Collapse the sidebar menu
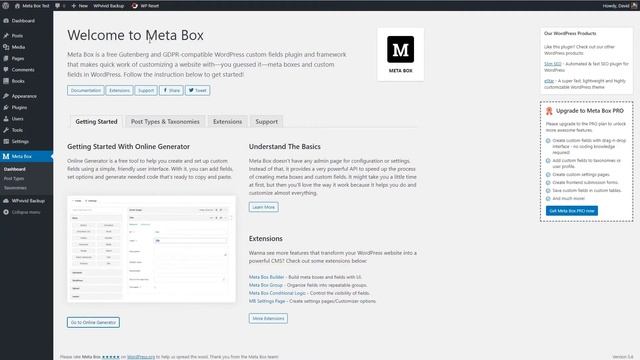The width and height of the screenshot is (640, 360). coord(26,212)
